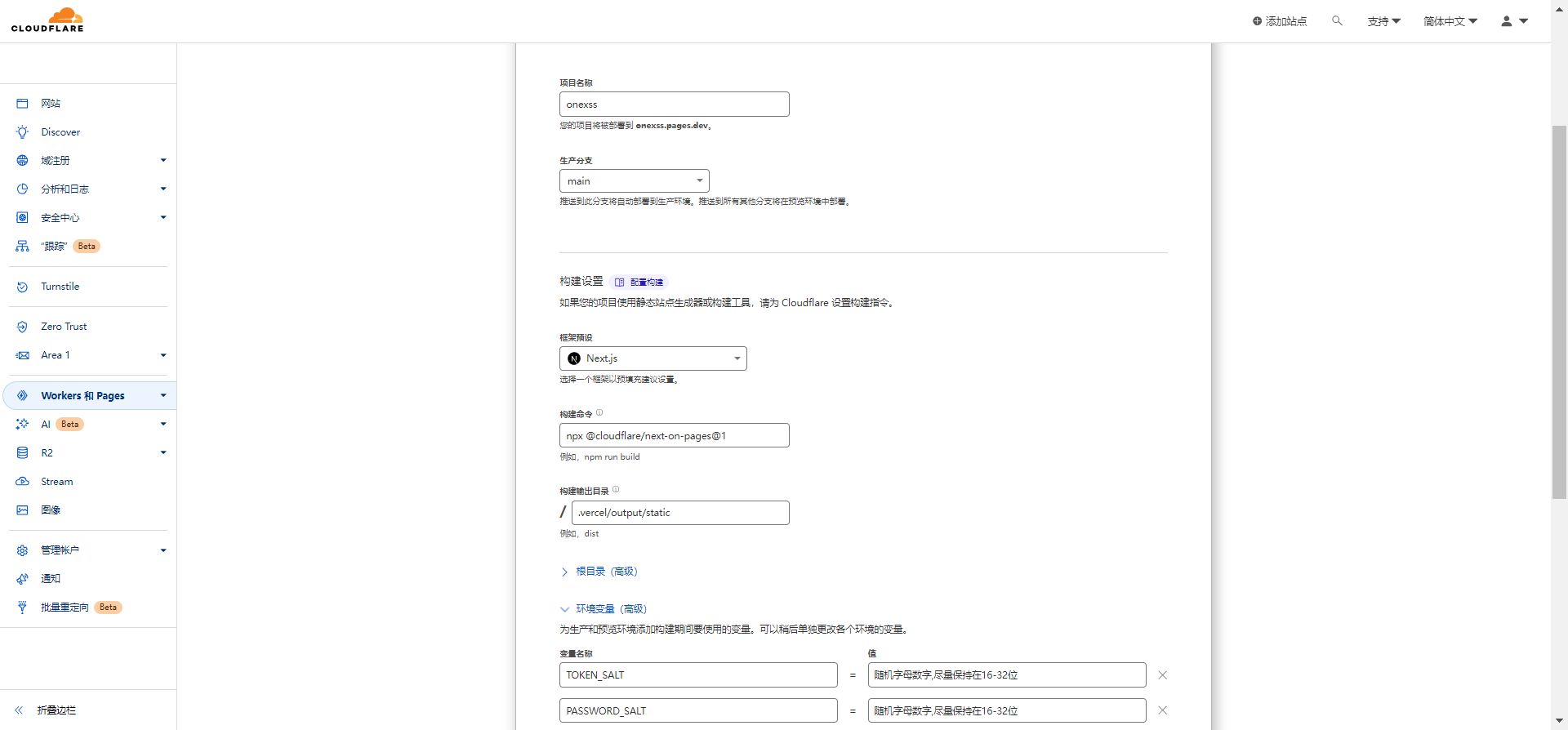Click the 管理帐户 gear icon
This screenshot has height=730, width=1568.
22,550
